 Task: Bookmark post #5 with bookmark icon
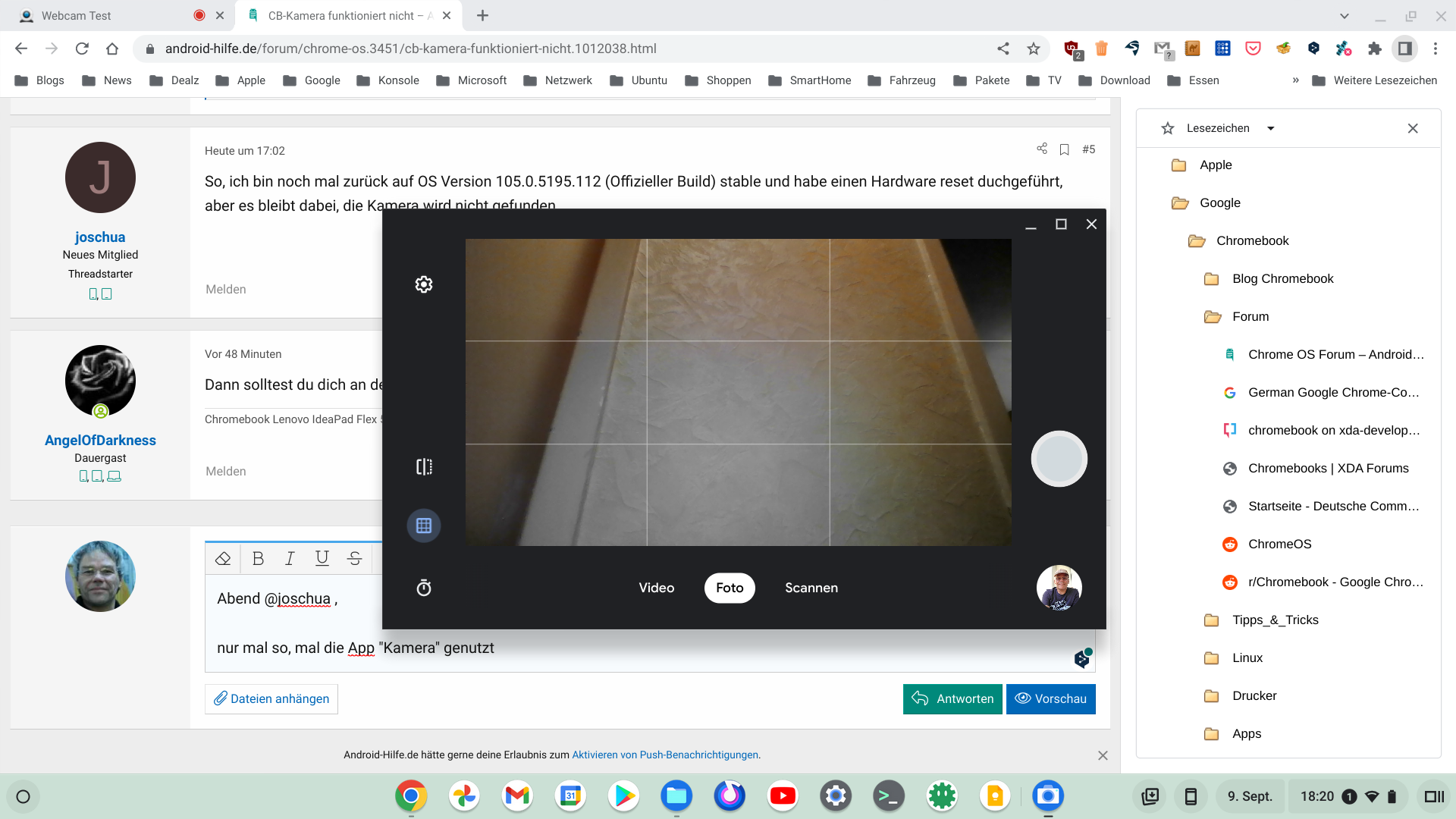[1064, 149]
